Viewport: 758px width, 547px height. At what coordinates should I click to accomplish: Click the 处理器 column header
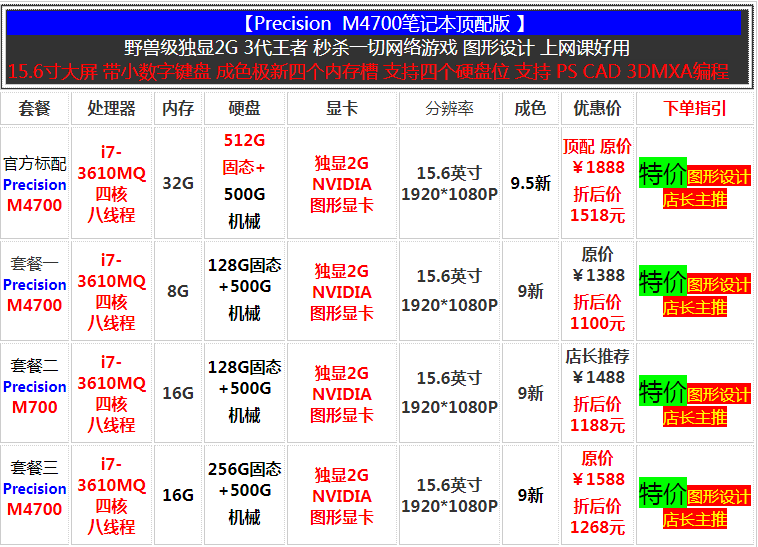click(112, 108)
